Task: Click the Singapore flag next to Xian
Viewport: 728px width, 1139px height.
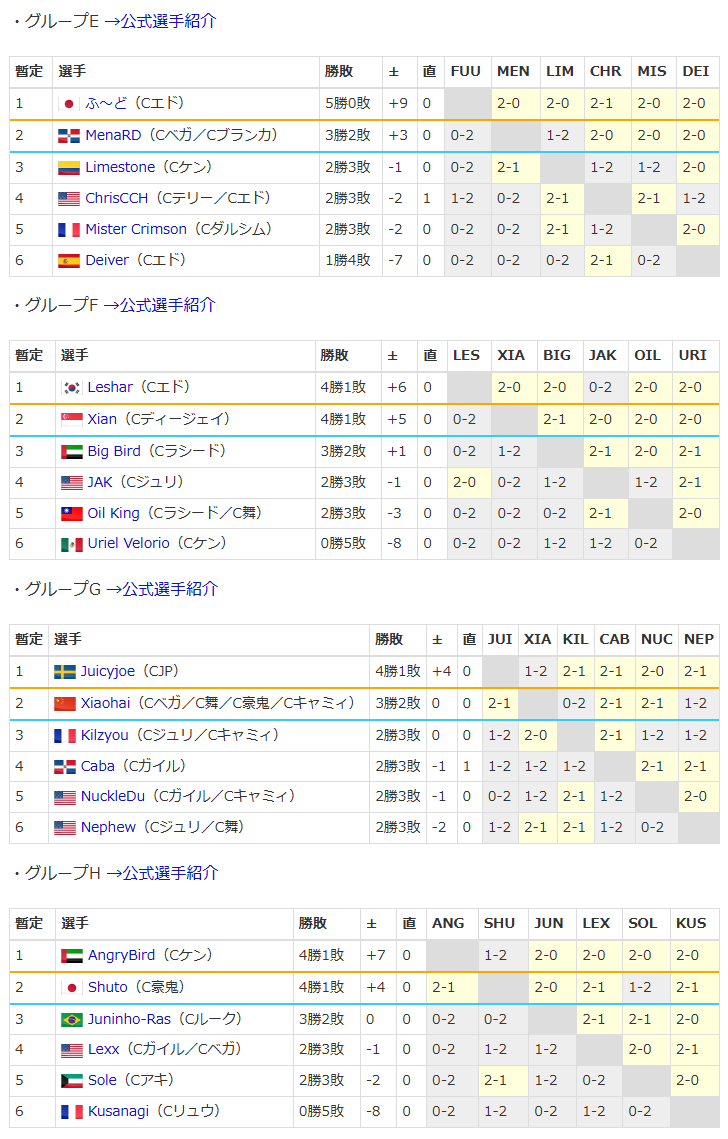Action: (x=71, y=420)
